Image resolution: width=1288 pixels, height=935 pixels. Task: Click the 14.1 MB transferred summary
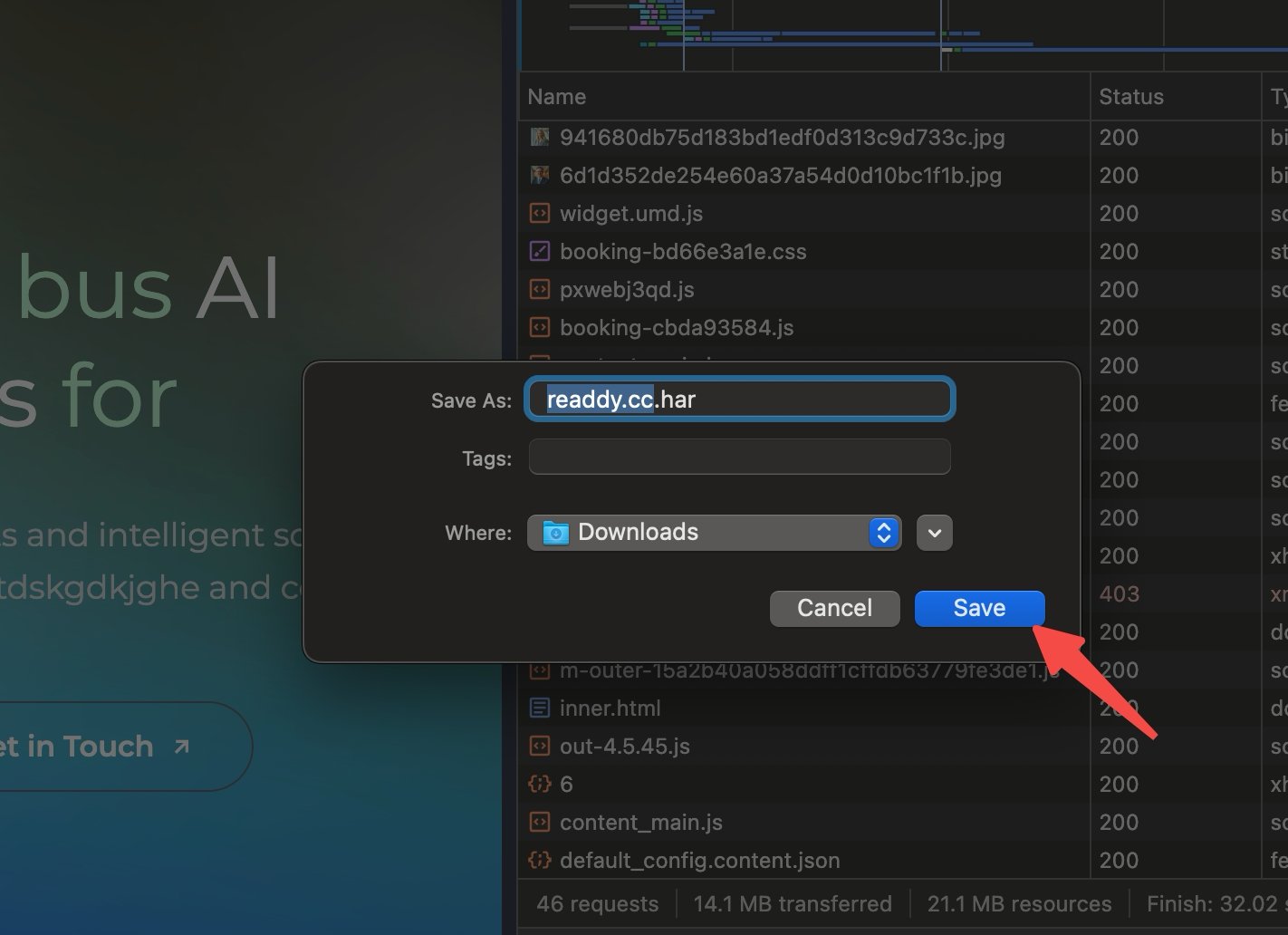[793, 904]
